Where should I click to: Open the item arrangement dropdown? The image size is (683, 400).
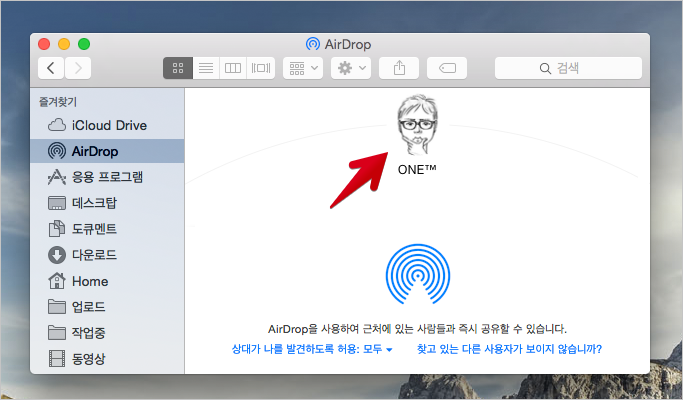303,68
